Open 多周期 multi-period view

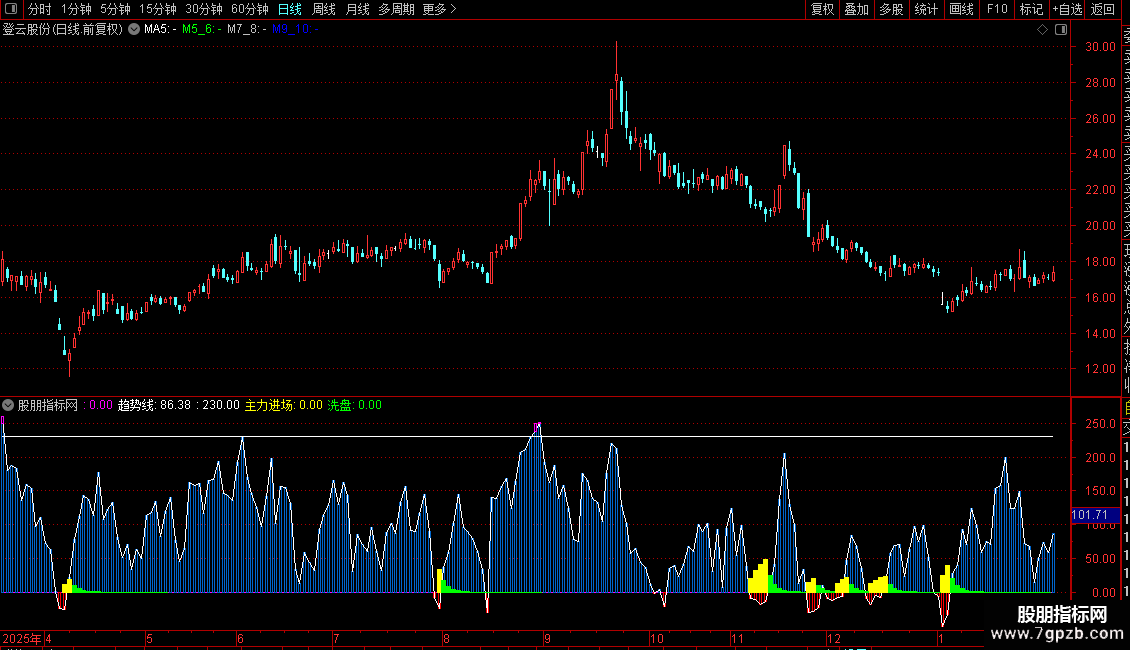396,9
